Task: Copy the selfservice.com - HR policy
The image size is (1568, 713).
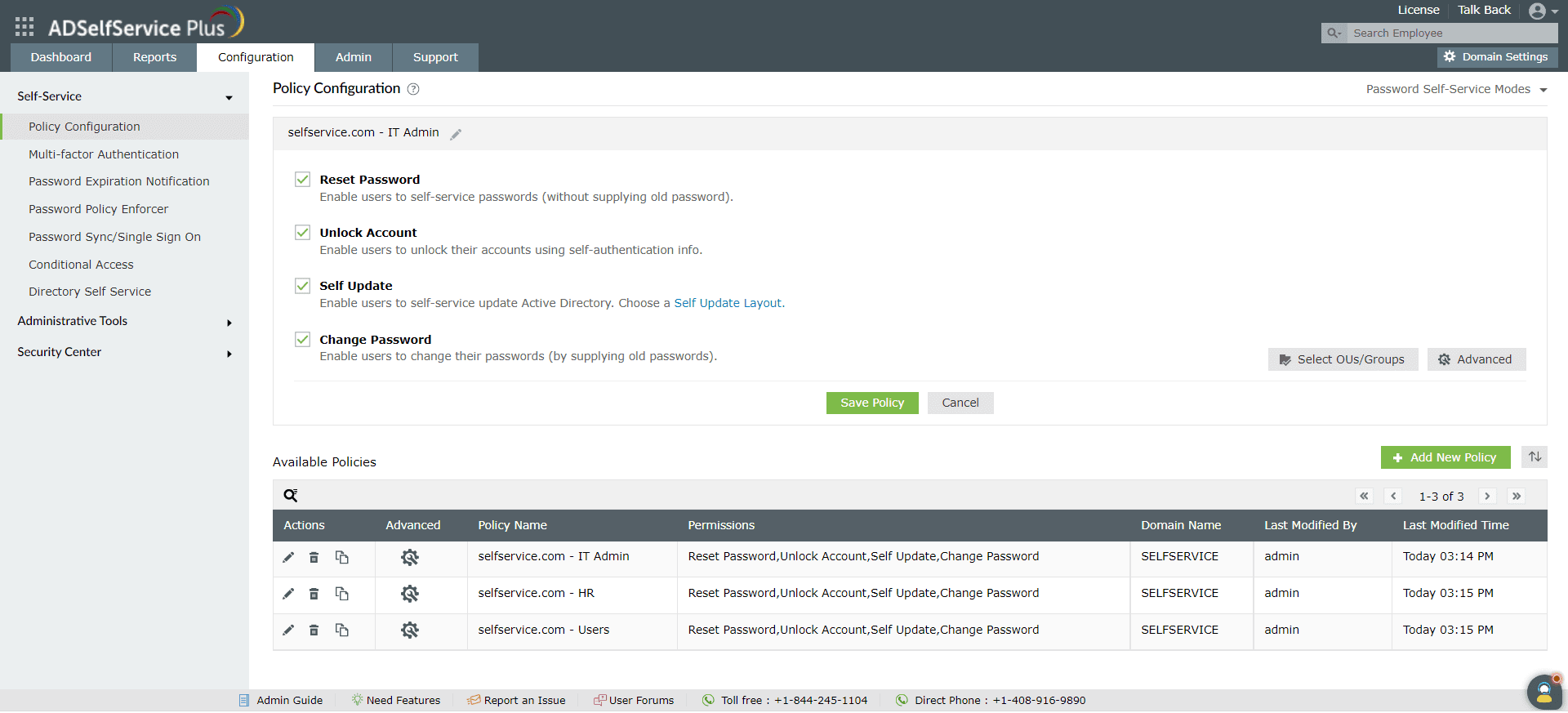Action: [342, 594]
